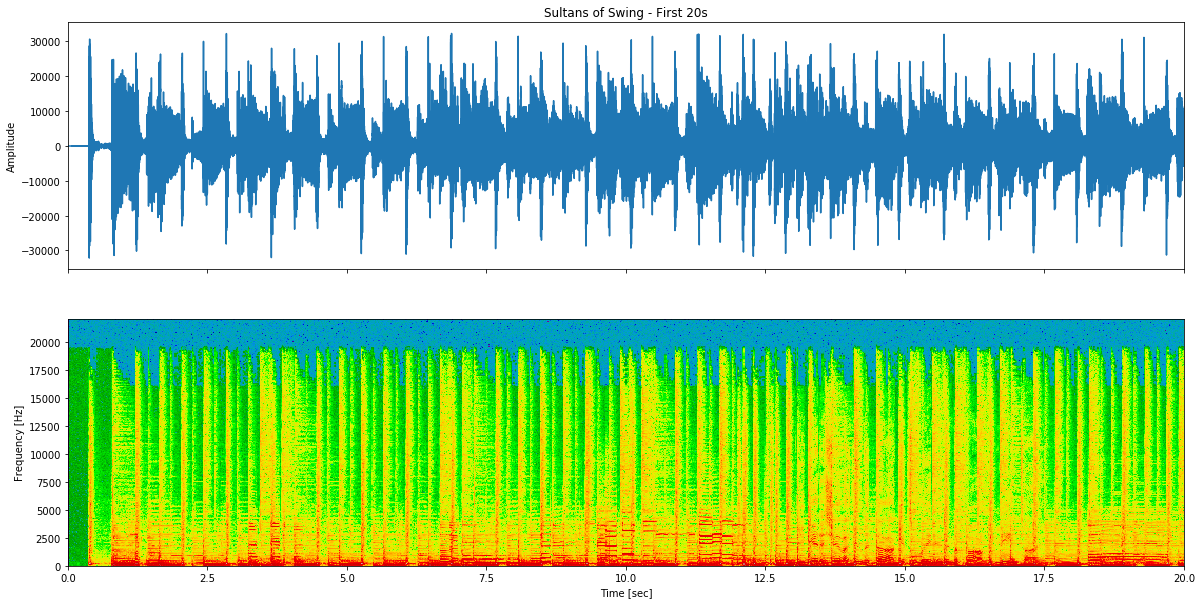Click the 7500 frequency tick label
The height and width of the screenshot is (604, 1202).
coord(47,483)
